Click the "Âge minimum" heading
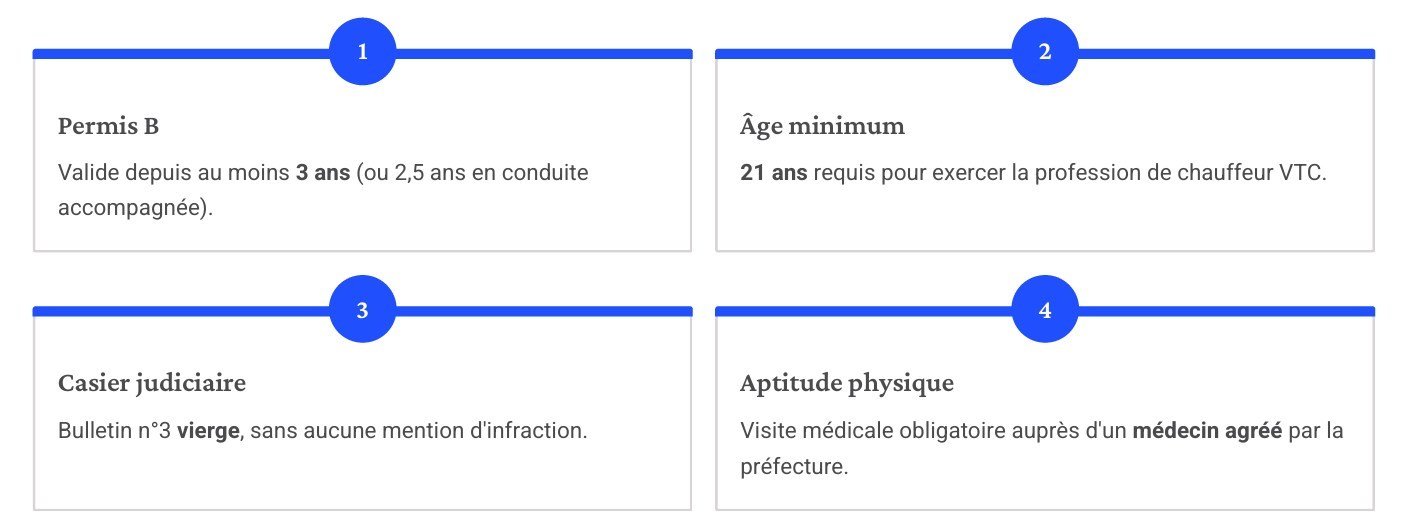Image resolution: width=1410 pixels, height=532 pixels. click(x=822, y=127)
